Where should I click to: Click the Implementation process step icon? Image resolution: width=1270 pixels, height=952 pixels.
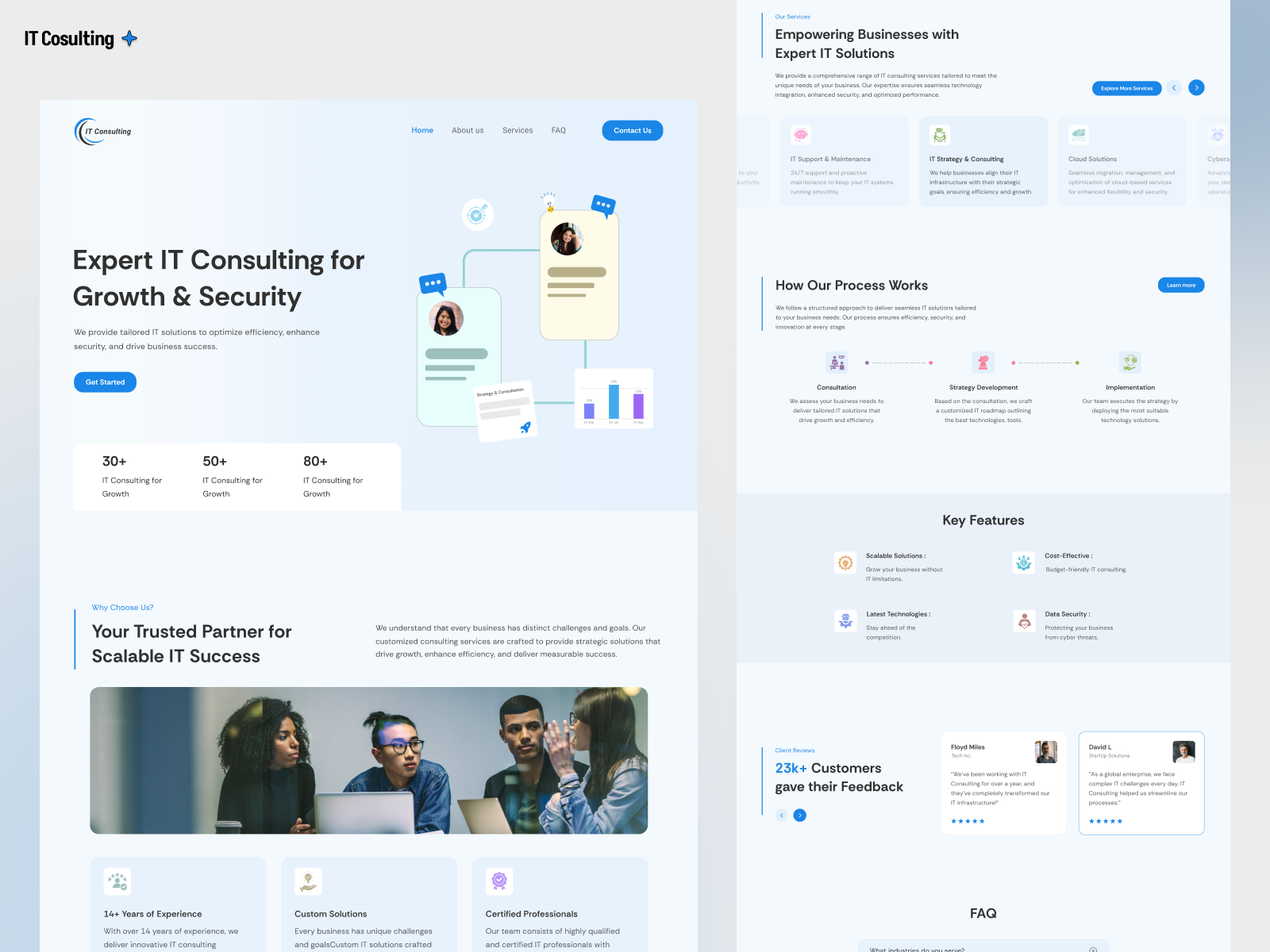tap(1130, 363)
